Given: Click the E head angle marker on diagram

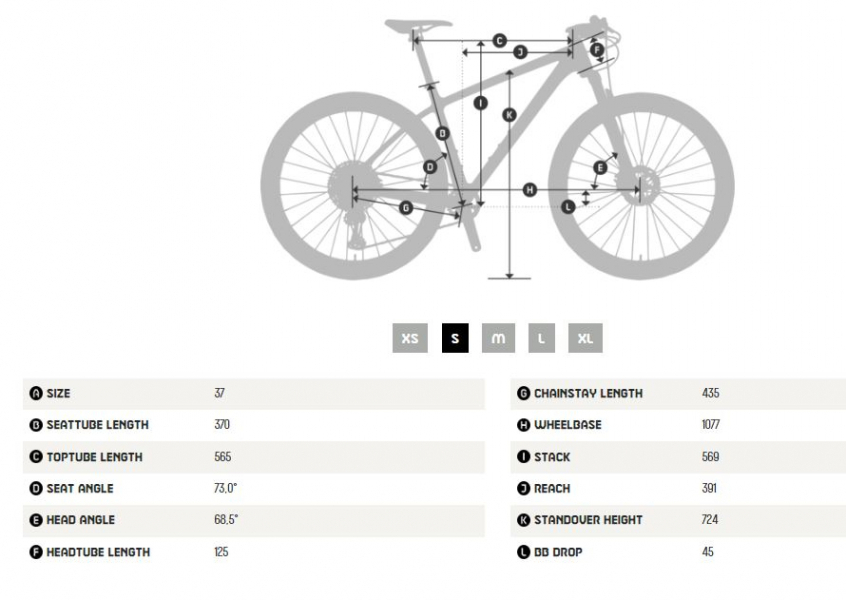Looking at the screenshot, I should [x=600, y=168].
